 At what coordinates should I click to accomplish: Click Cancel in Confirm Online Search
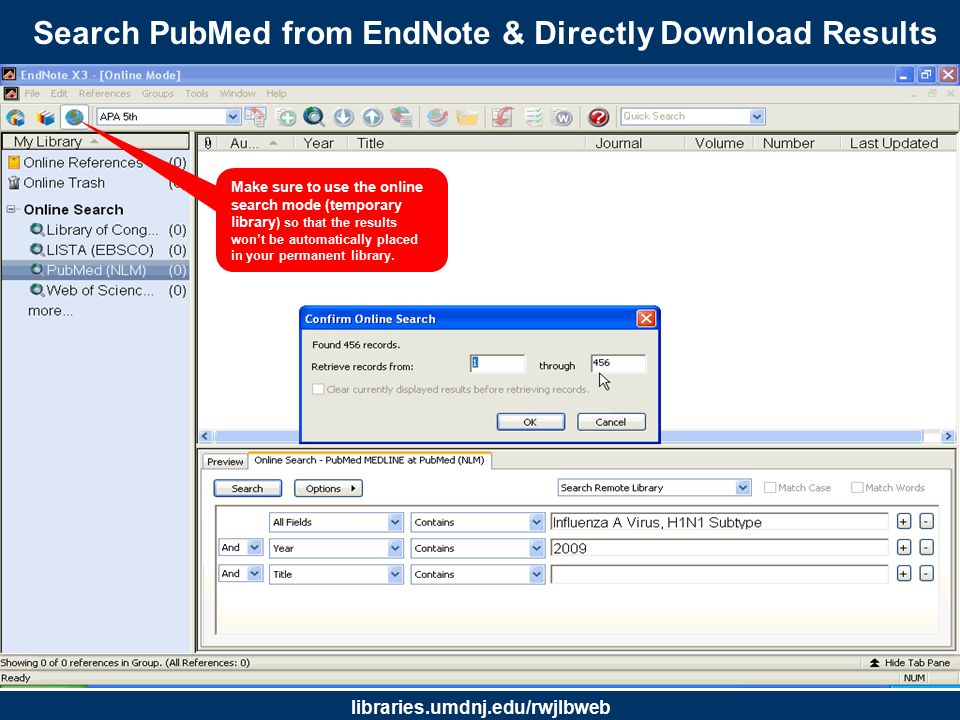611,422
